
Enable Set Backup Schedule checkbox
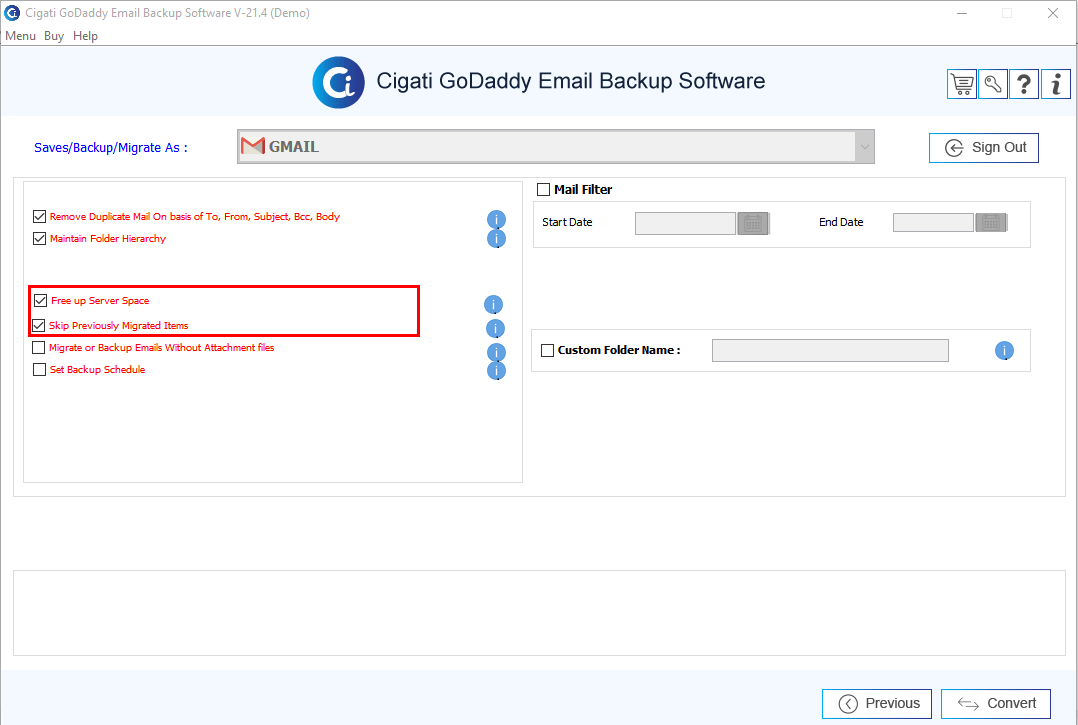coord(39,369)
